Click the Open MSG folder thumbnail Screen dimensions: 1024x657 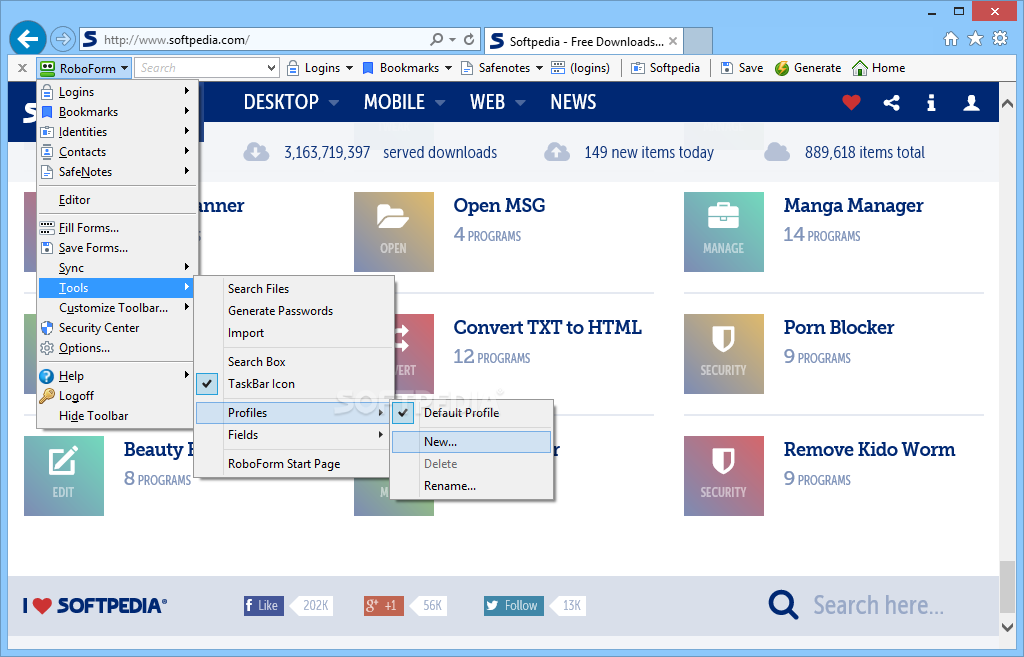click(394, 232)
